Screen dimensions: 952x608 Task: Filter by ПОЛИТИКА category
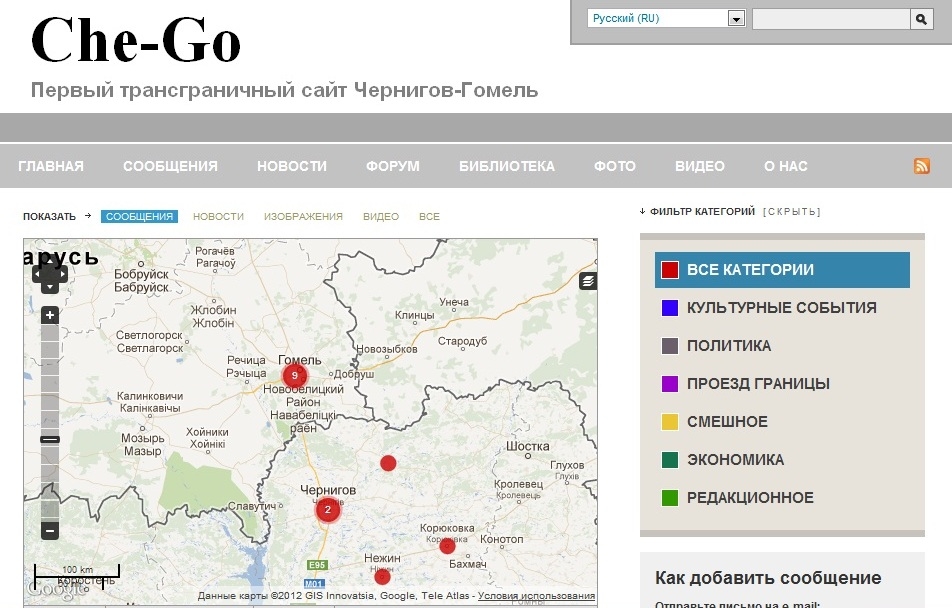point(728,346)
